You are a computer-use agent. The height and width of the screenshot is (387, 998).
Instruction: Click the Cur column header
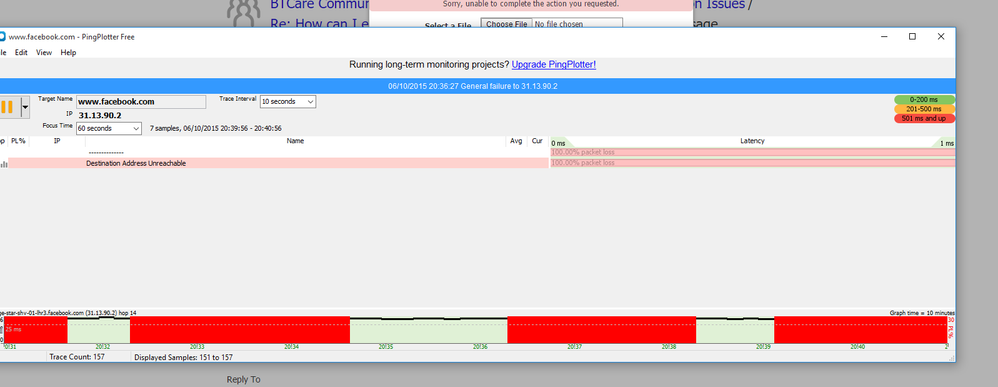click(x=537, y=141)
